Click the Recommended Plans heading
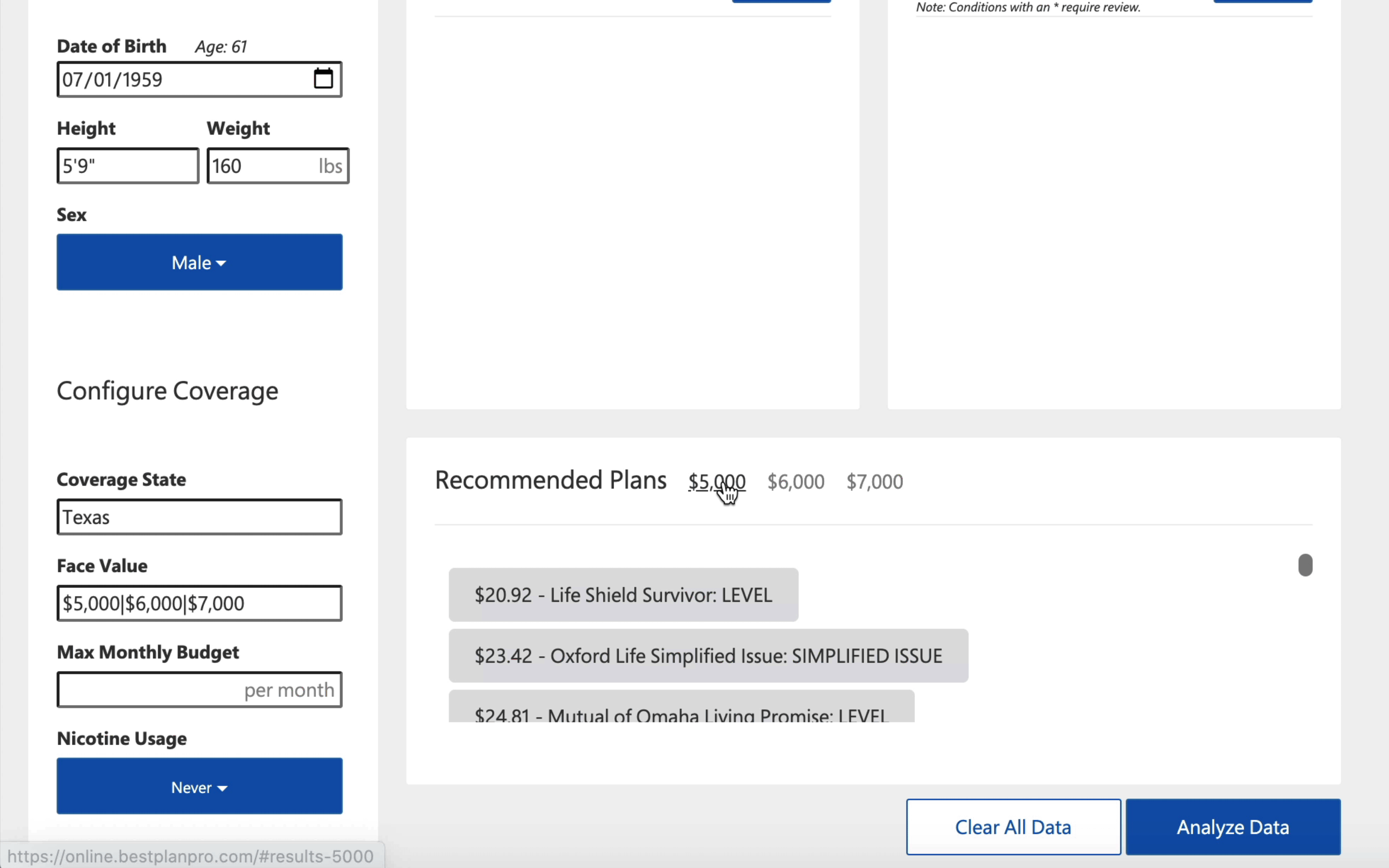 pos(550,480)
